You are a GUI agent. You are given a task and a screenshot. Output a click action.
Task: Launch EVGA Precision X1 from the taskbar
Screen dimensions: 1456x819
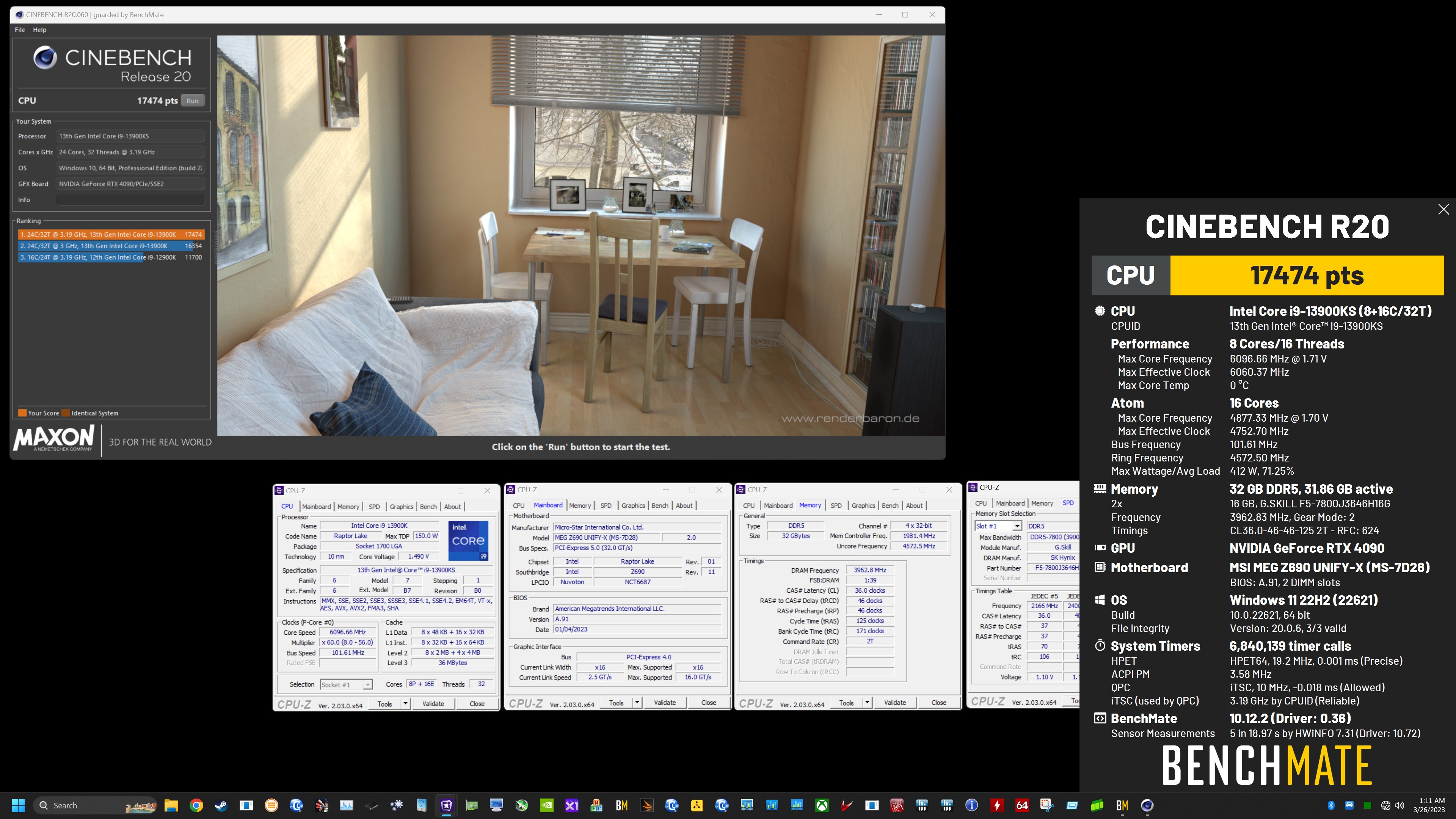point(571,805)
